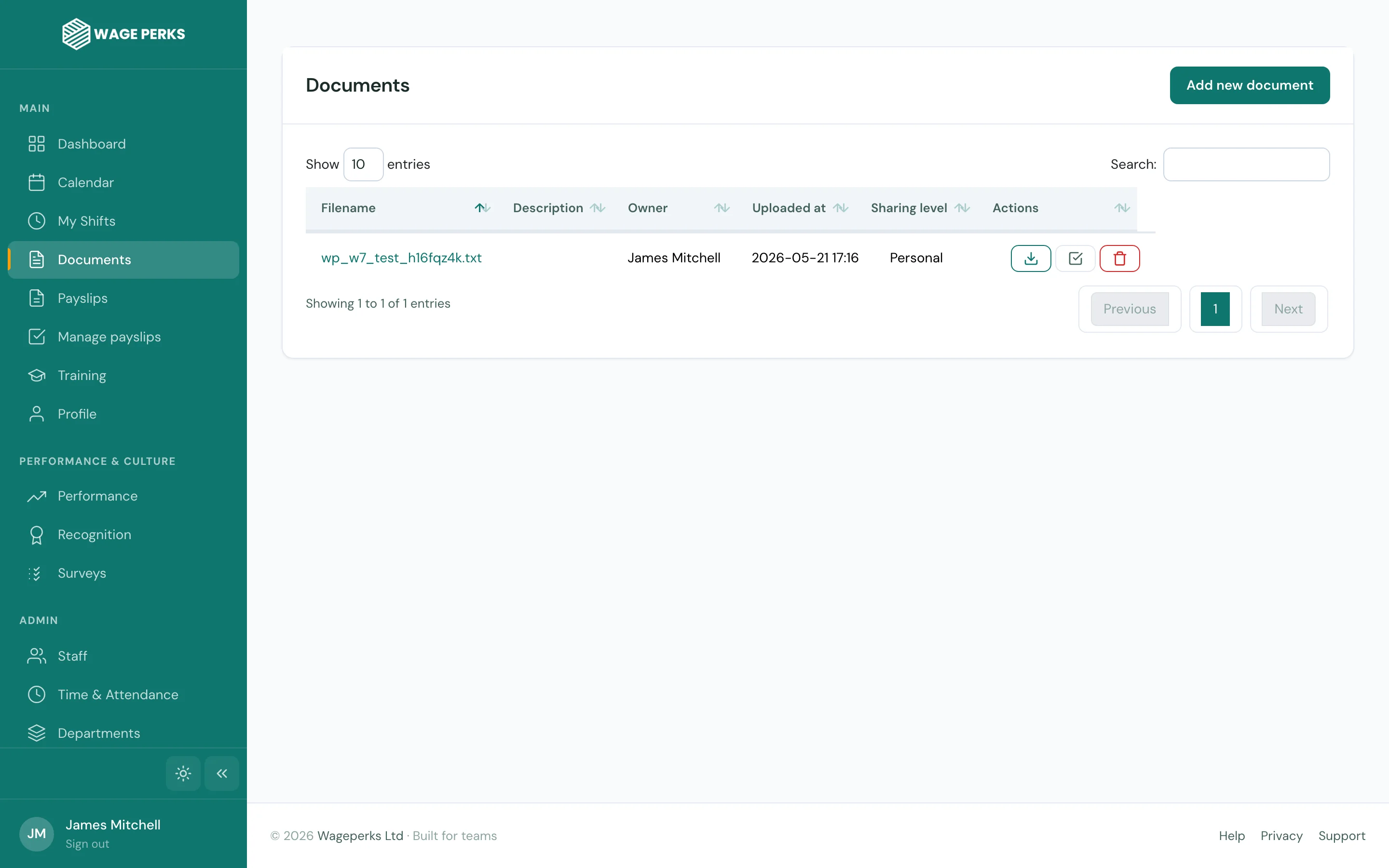The image size is (1389, 868).
Task: Click the Staff users icon
Action: (37, 656)
